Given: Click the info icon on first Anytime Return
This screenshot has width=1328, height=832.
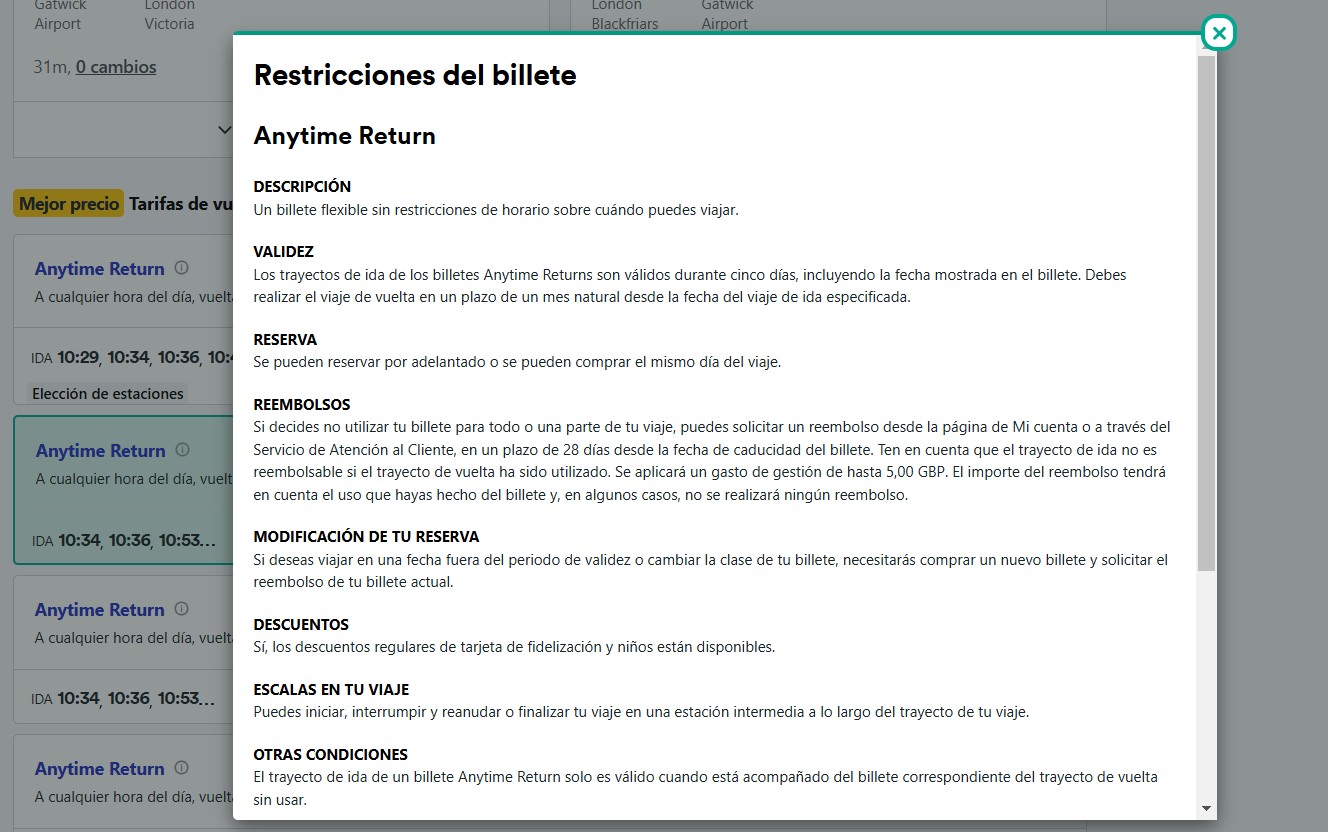Looking at the screenshot, I should [181, 268].
